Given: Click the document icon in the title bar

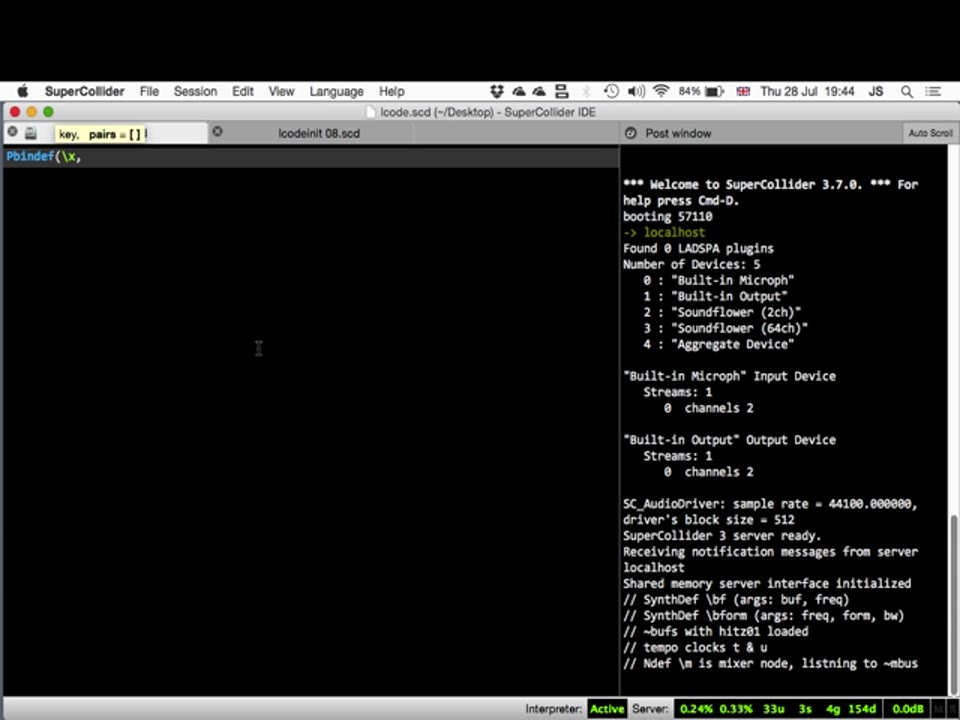Looking at the screenshot, I should click(x=370, y=112).
